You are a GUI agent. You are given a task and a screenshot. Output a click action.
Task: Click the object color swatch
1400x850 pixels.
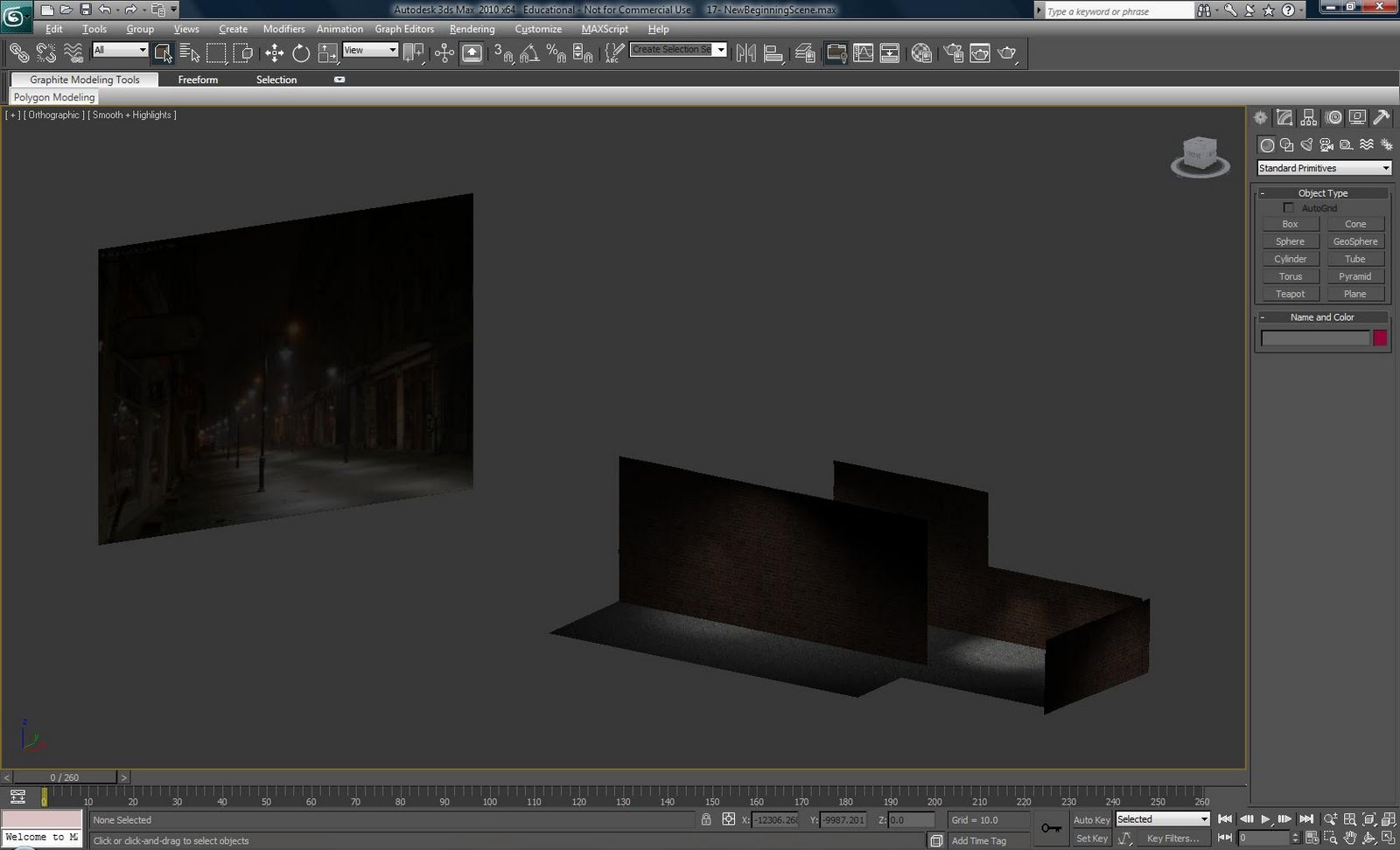point(1380,338)
